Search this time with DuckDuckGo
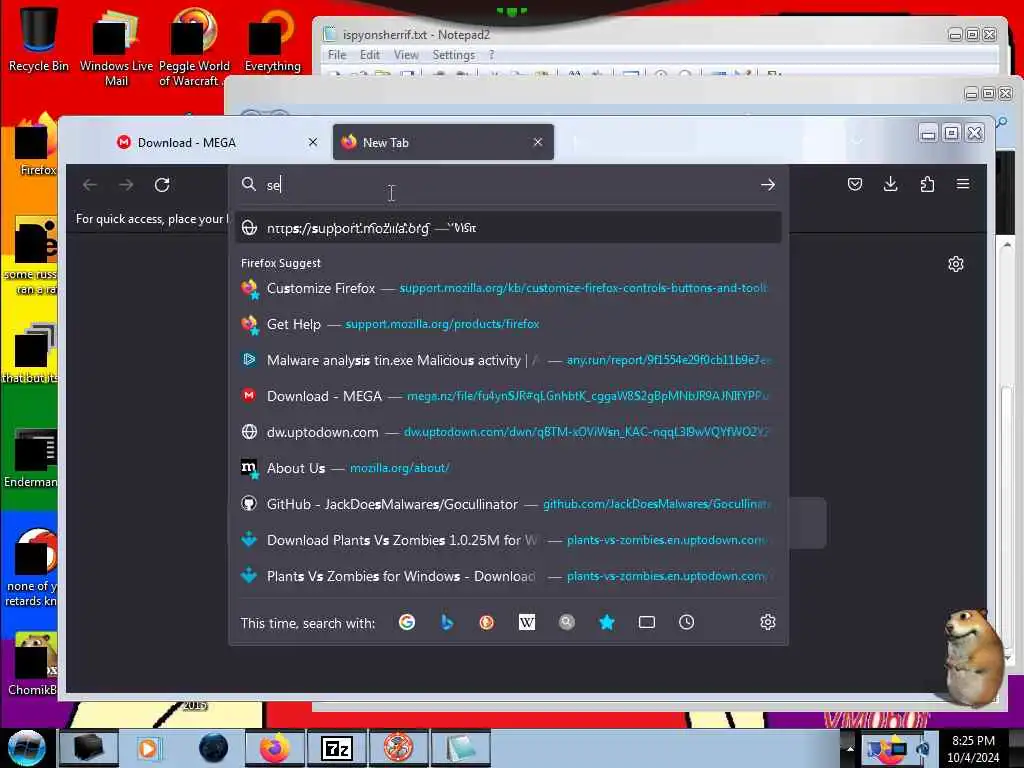The width and height of the screenshot is (1024, 768). 487,622
